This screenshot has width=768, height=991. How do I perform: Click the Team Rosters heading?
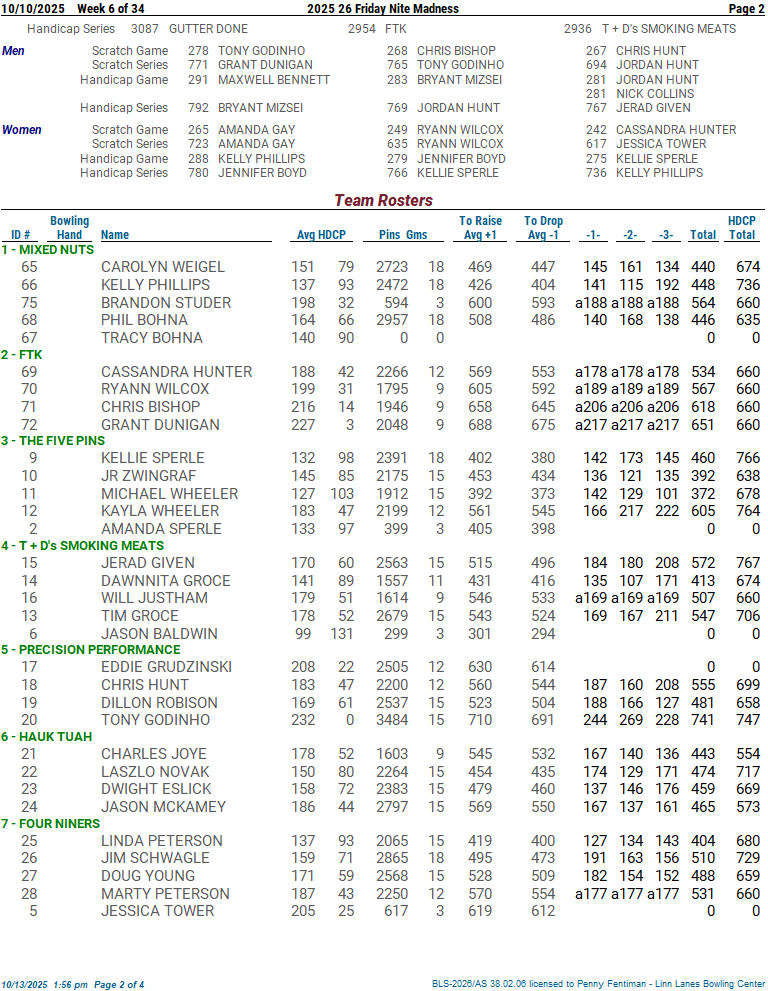pyautogui.click(x=383, y=201)
